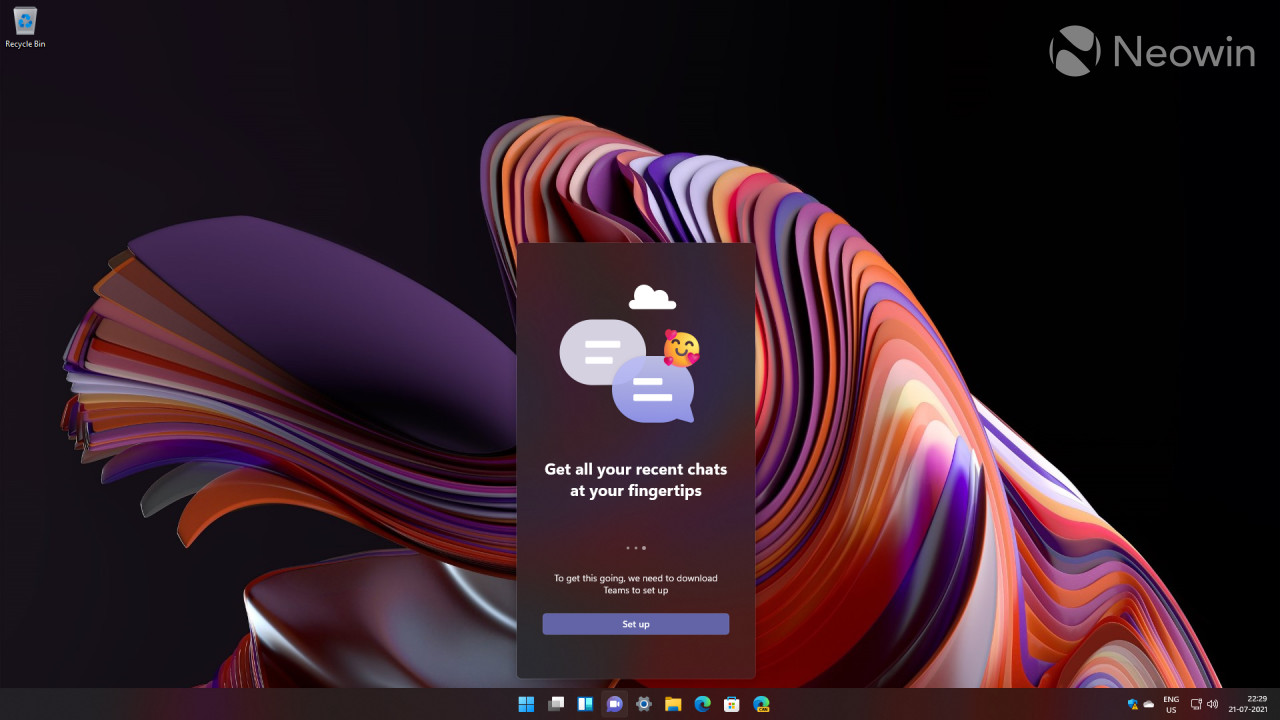Select the Teams Chat taskbar icon
Screen dimensions: 1280x720
[x=614, y=703]
